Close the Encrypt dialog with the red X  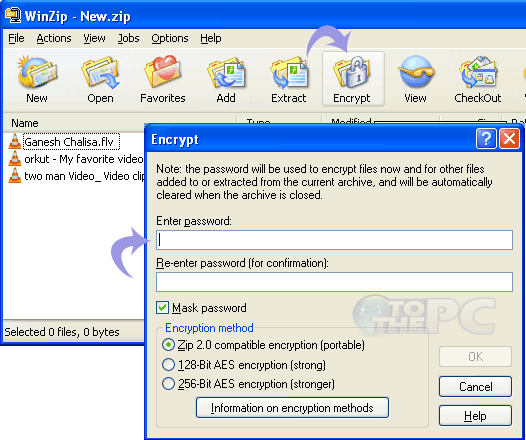509,138
